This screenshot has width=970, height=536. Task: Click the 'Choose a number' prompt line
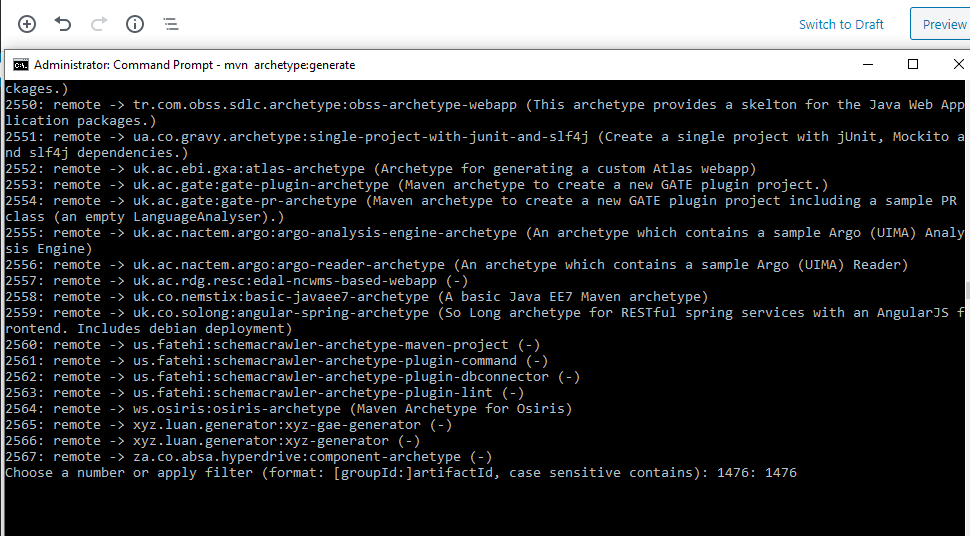[x=401, y=473]
